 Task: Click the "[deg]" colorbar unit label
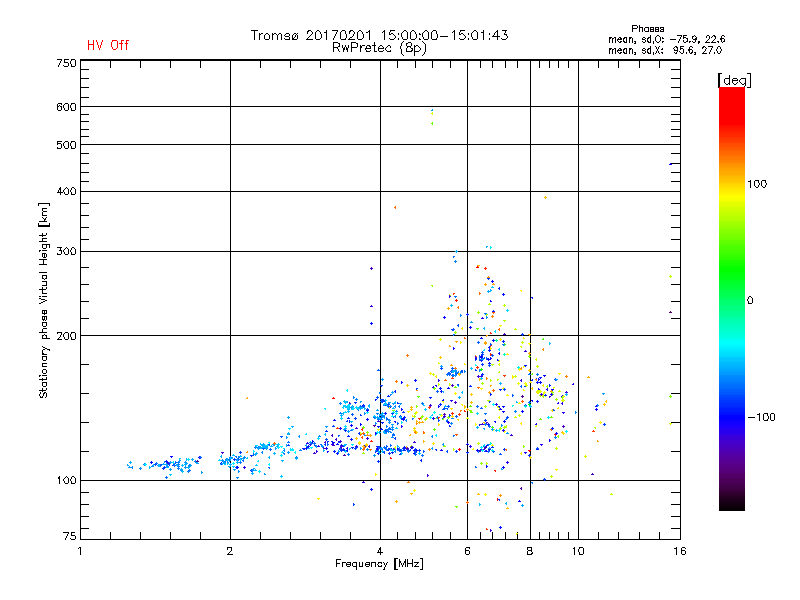pyautogui.click(x=734, y=80)
